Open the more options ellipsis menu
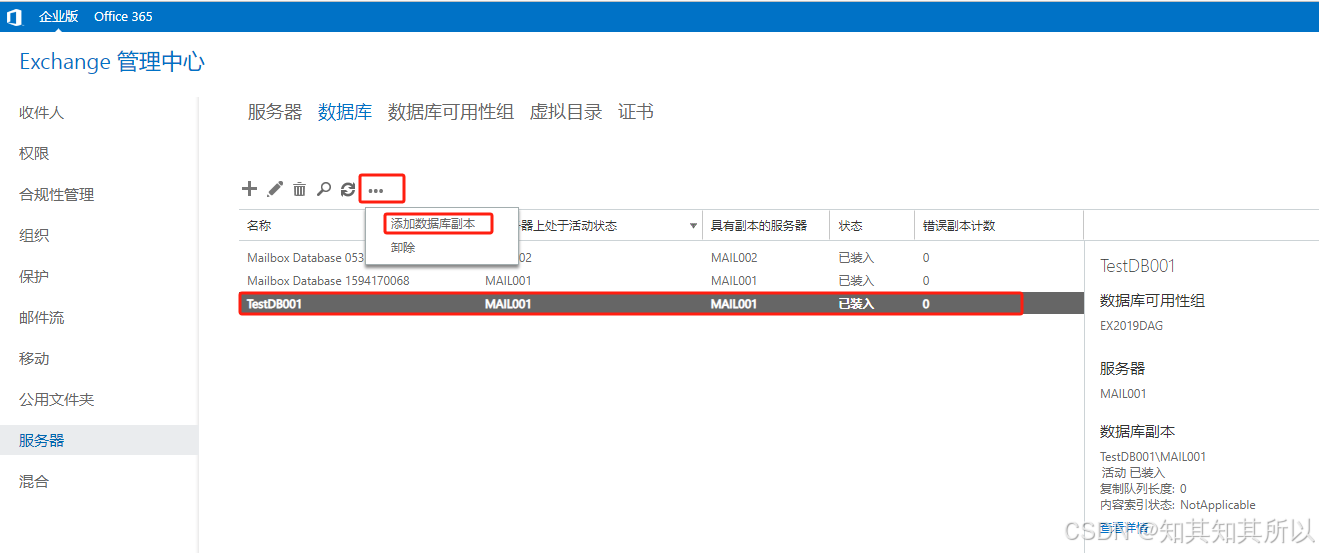This screenshot has height=553, width=1319. click(x=376, y=189)
